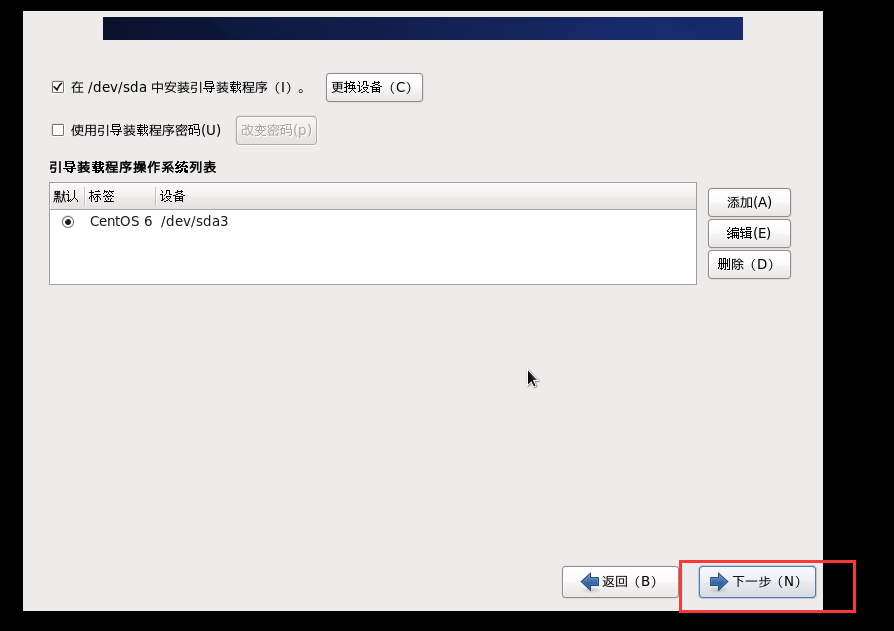Go back using the 返回 button

(x=620, y=582)
